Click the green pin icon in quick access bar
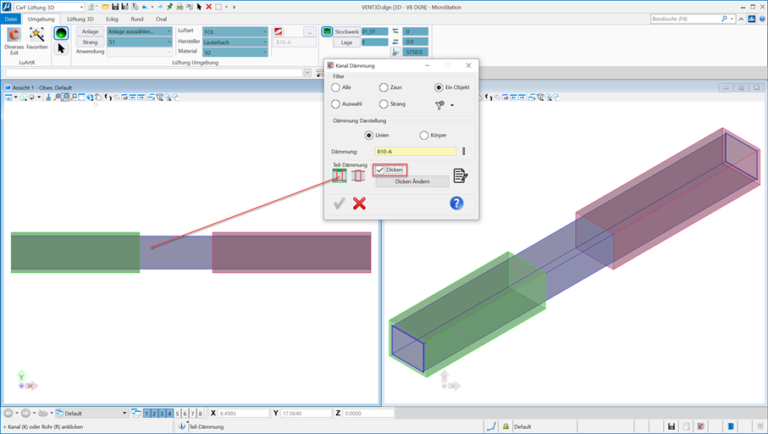The image size is (768, 434). coord(169,7)
